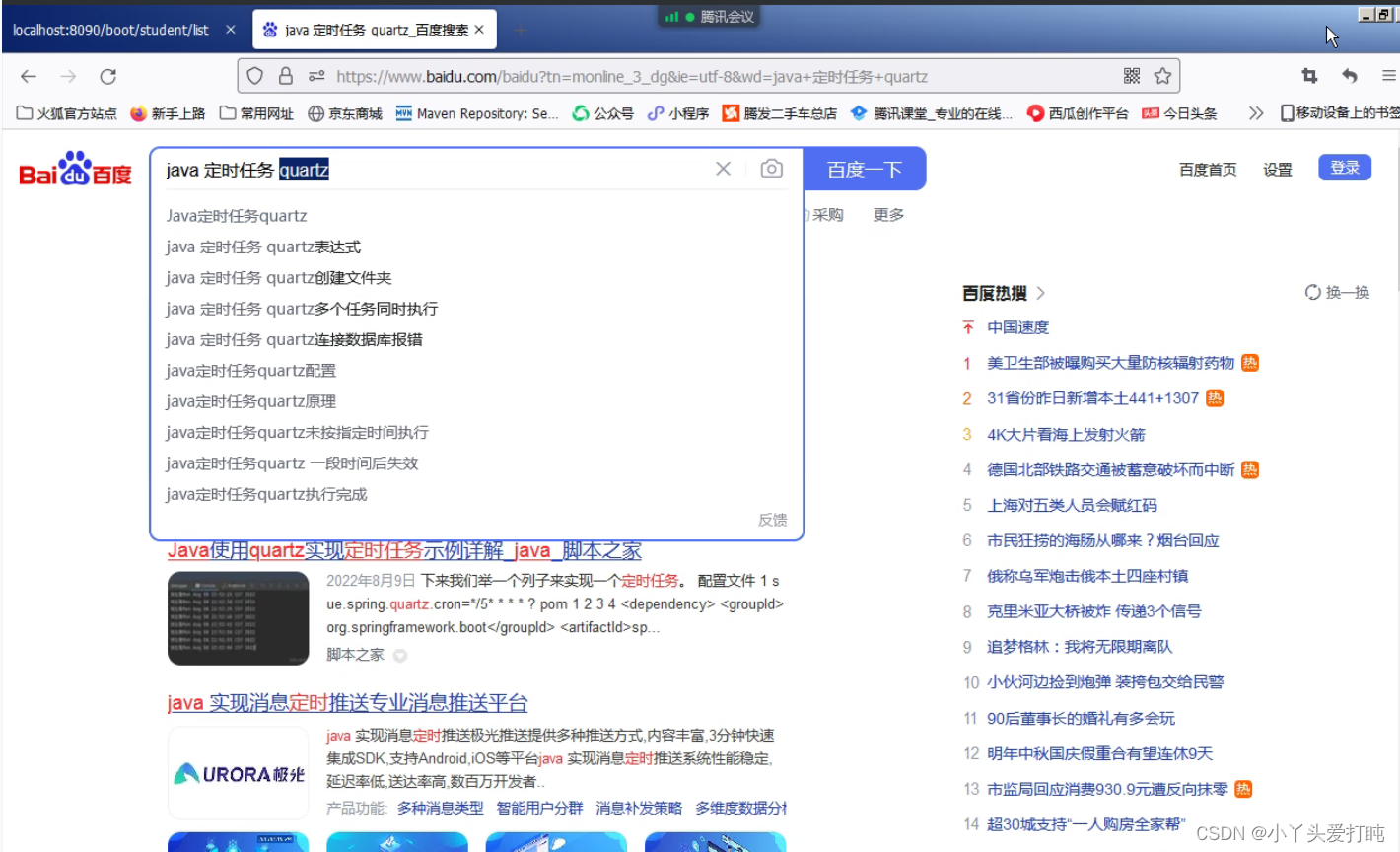Switch to the java 定时任务 quartz tab
This screenshot has width=1400, height=852.
(375, 30)
